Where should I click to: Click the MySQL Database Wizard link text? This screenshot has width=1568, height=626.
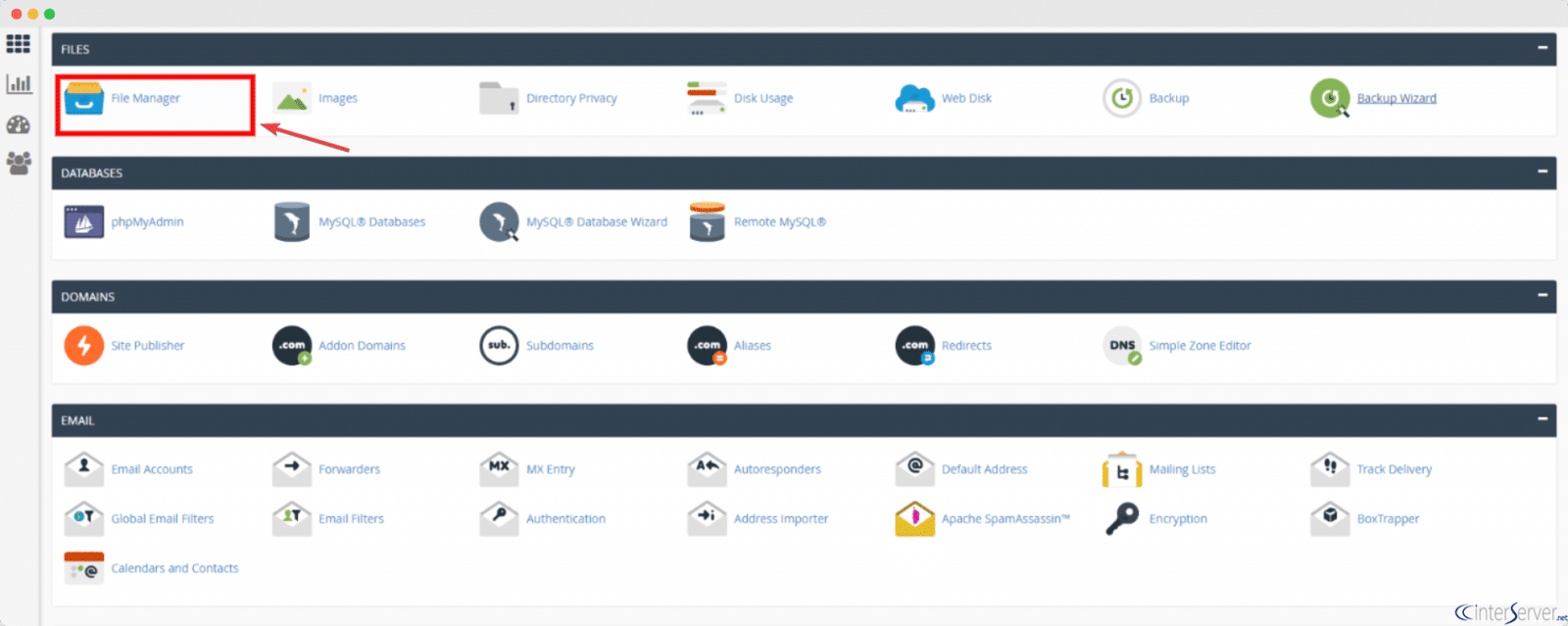coord(597,222)
